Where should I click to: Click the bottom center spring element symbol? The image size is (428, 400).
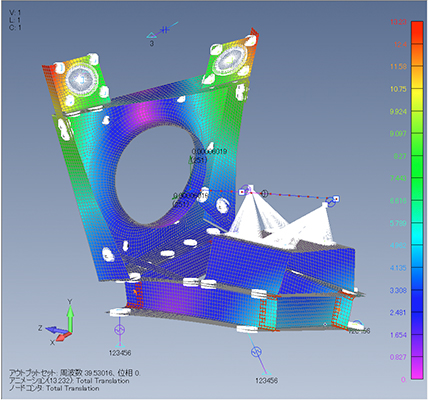coord(256,351)
